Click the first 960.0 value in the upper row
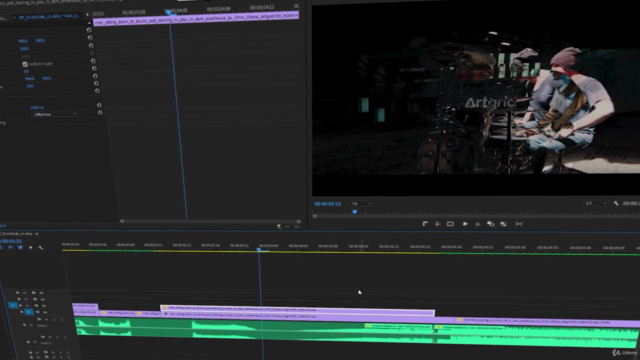 click(23, 41)
